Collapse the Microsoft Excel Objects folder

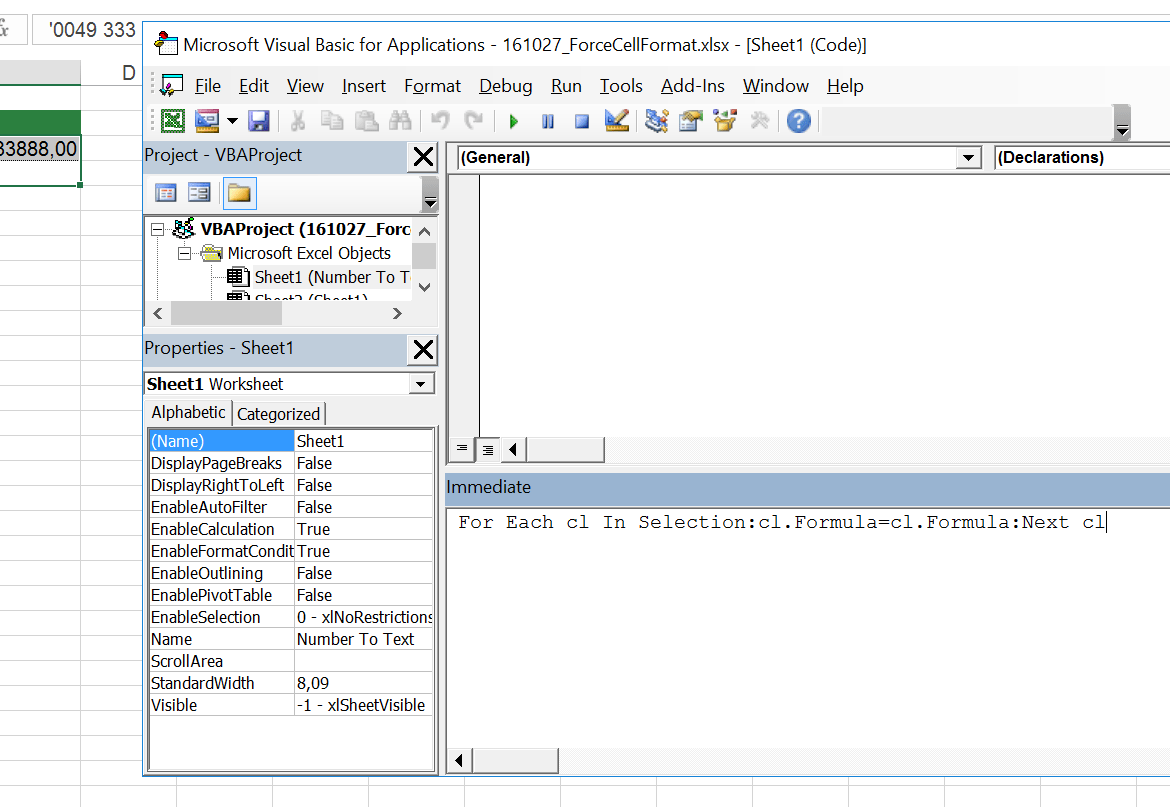[x=184, y=254]
